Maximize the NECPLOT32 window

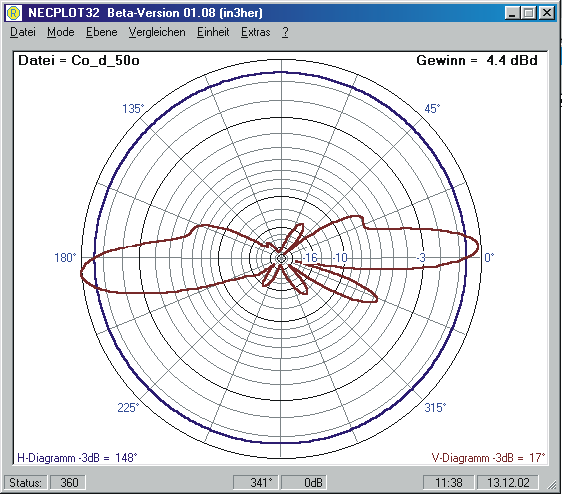point(528,13)
